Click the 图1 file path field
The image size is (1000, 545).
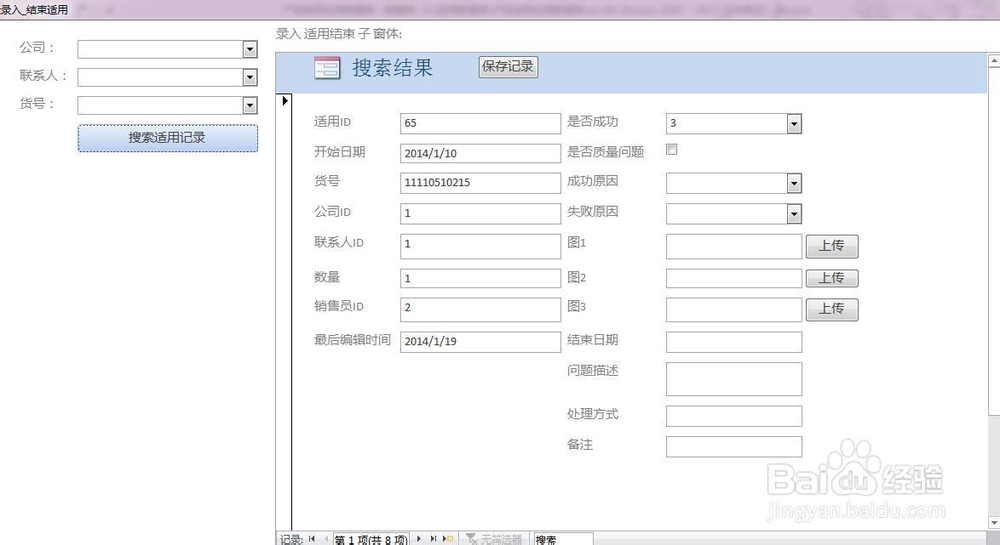tap(733, 246)
